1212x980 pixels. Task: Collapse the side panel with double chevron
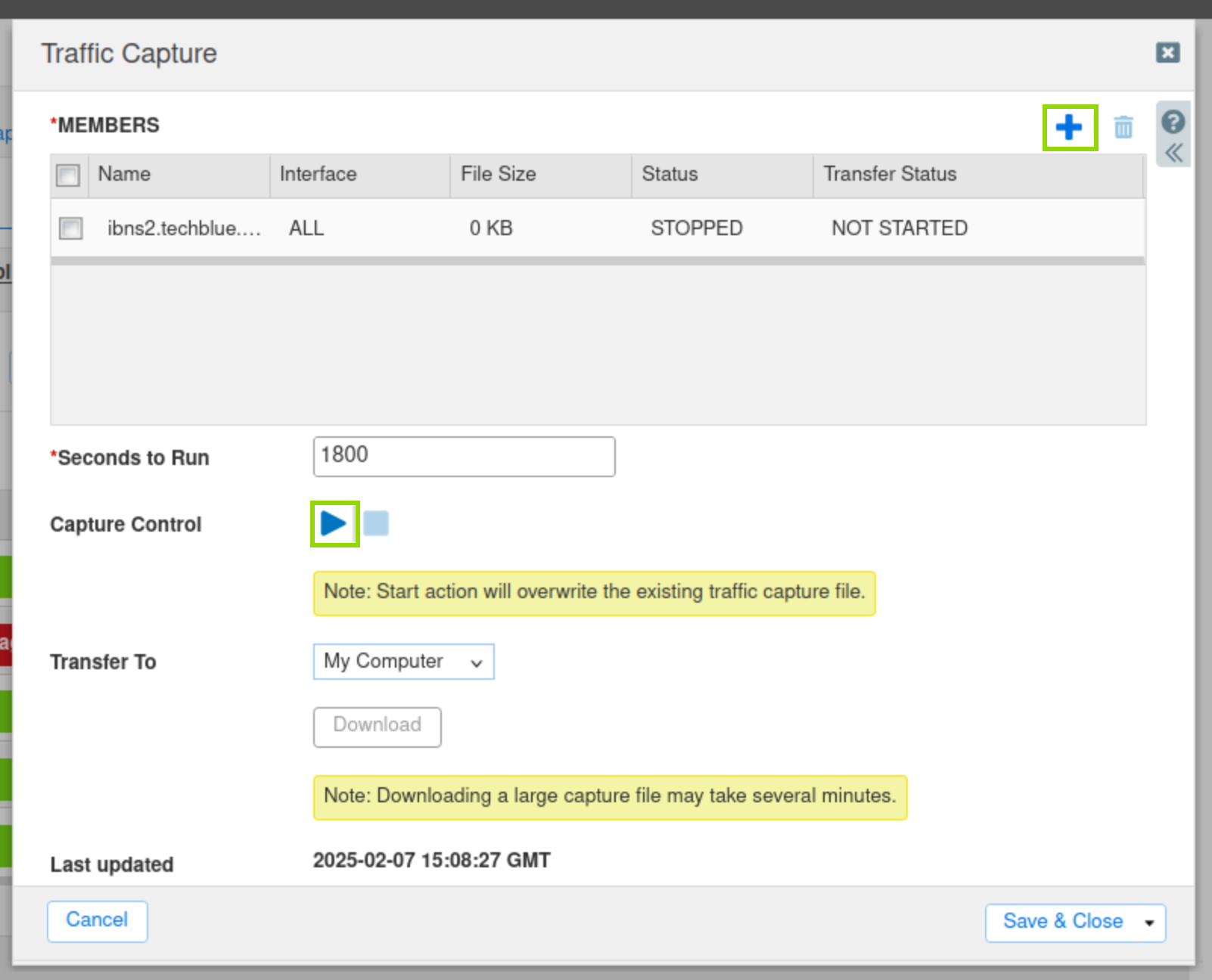1173,153
